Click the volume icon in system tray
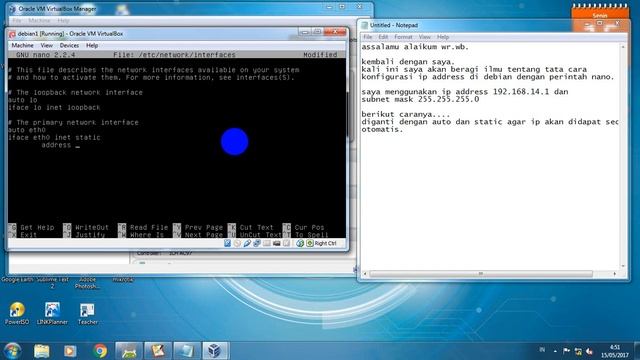The image size is (640, 360). tap(589, 351)
